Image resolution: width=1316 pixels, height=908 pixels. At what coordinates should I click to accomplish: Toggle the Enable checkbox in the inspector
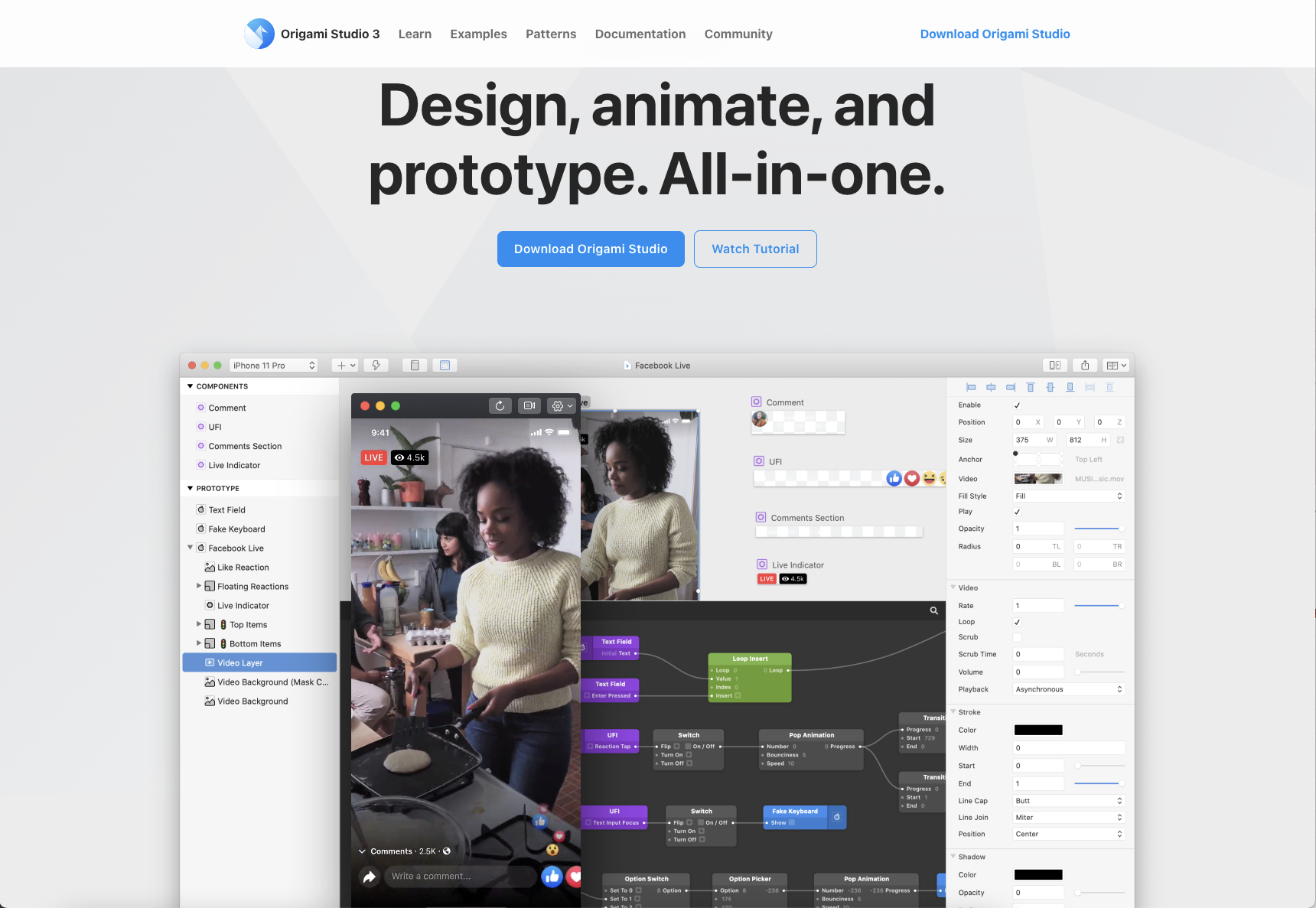(x=1017, y=405)
